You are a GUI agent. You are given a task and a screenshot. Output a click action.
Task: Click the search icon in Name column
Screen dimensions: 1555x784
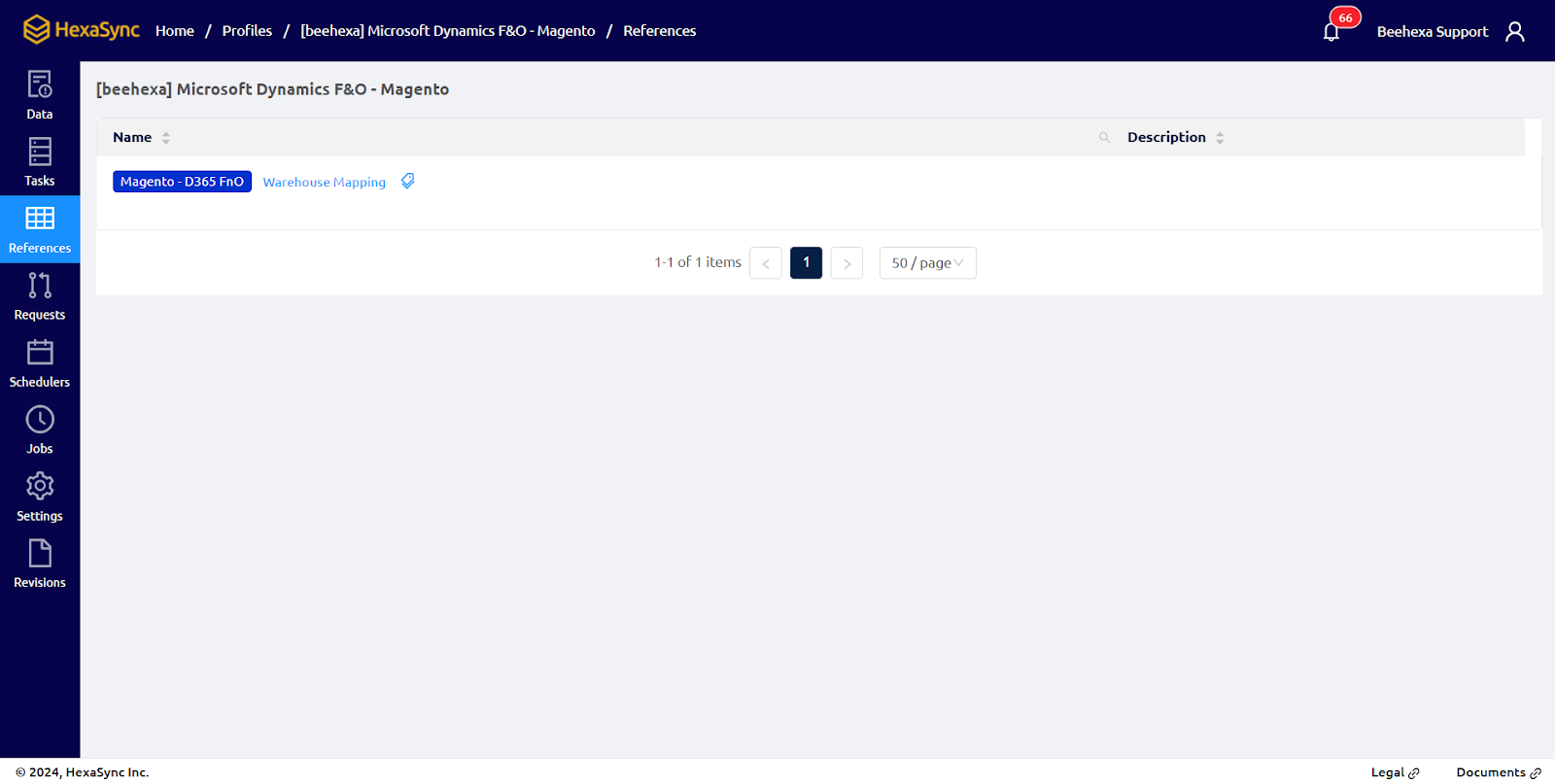[x=1104, y=138]
